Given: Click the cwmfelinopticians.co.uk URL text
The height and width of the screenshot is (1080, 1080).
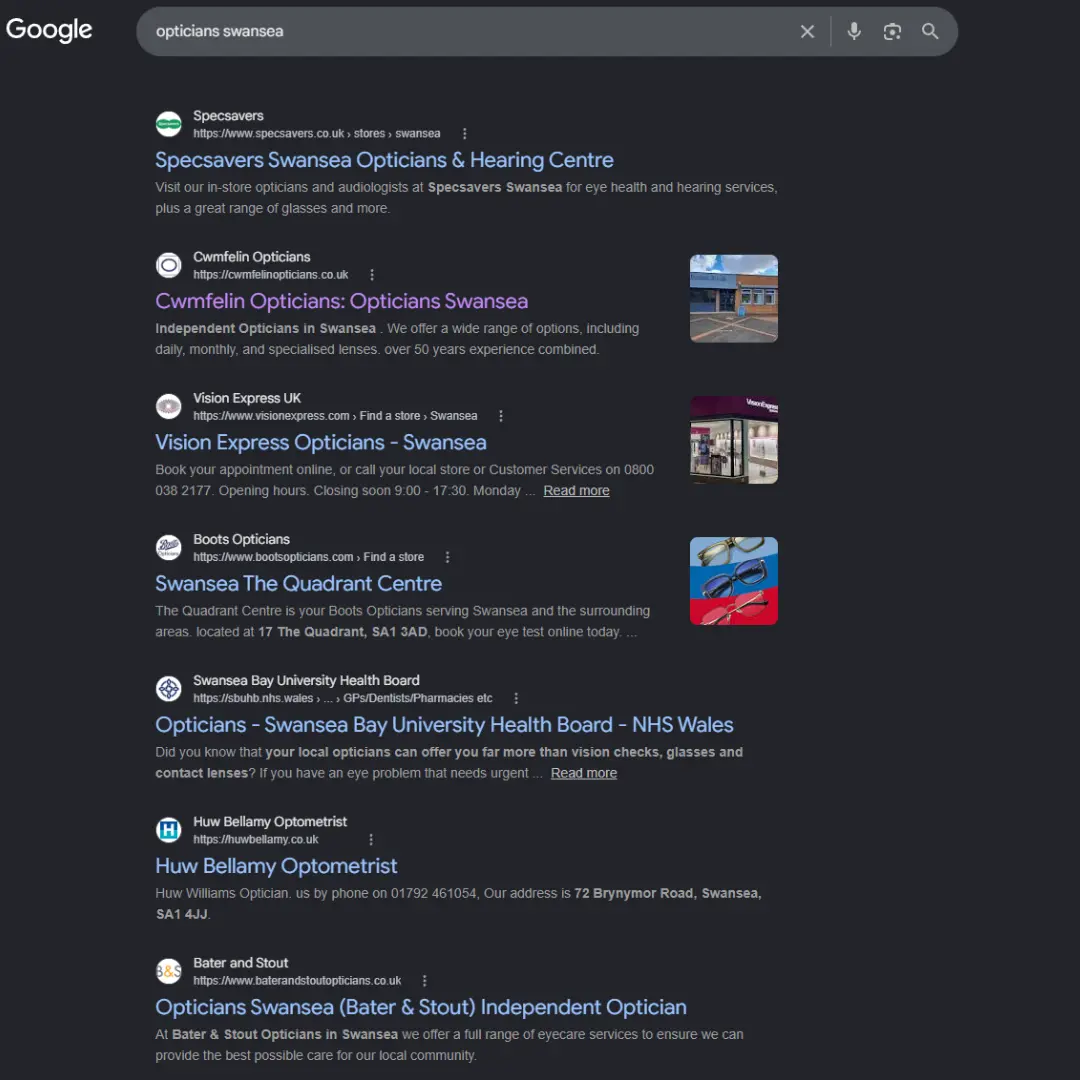Looking at the screenshot, I should pyautogui.click(x=271, y=275).
